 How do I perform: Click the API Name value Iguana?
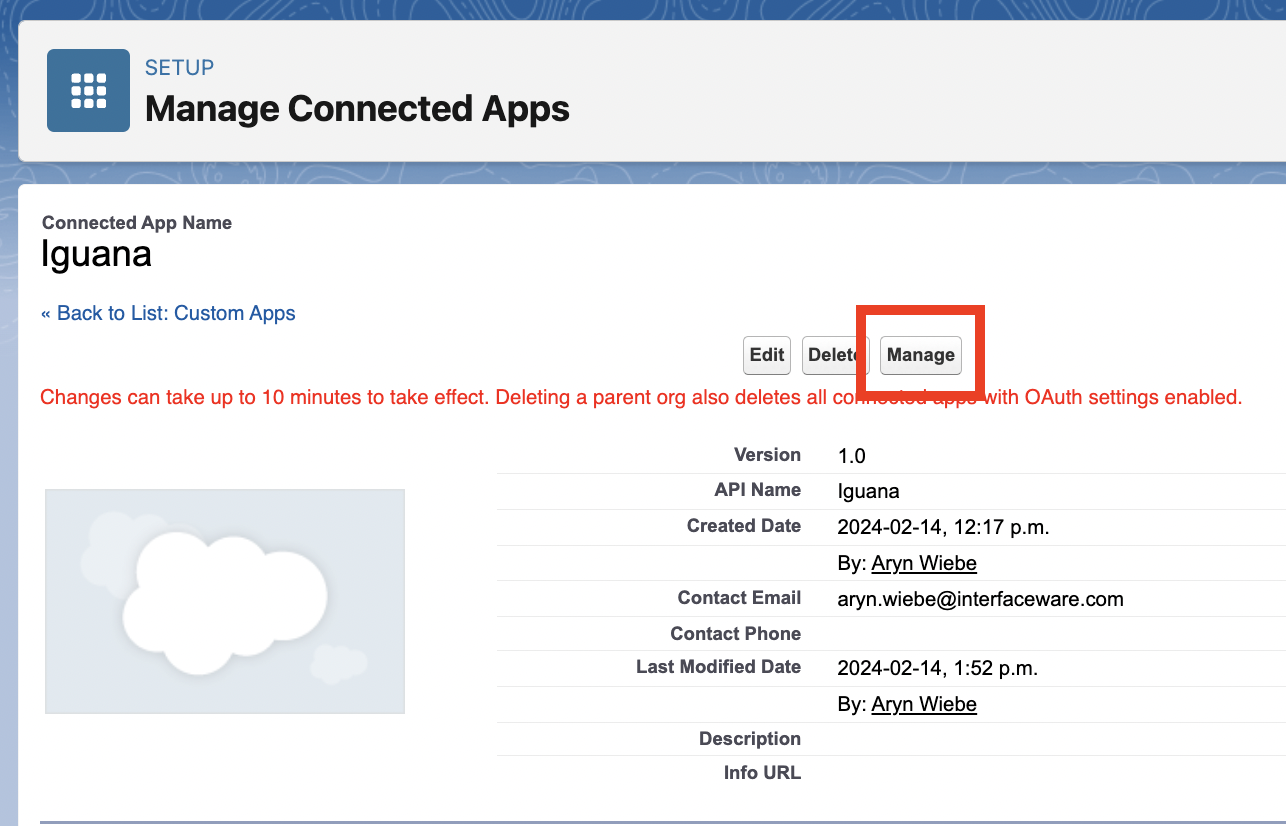coord(868,491)
